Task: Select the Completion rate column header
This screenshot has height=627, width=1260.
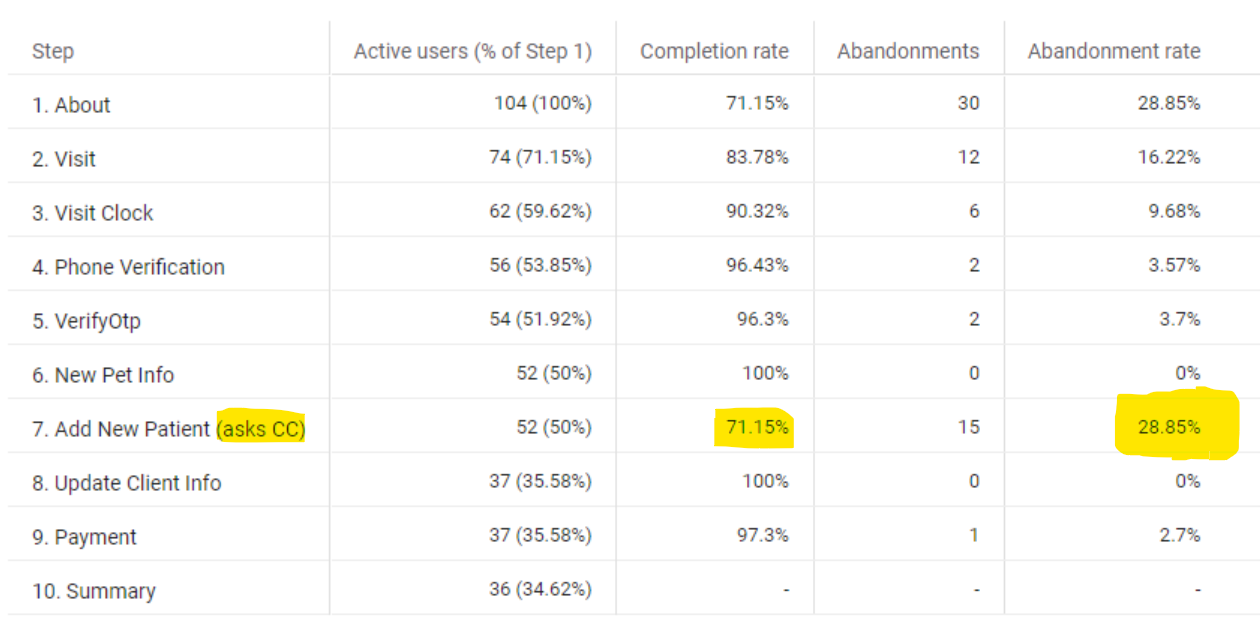Action: (x=714, y=51)
